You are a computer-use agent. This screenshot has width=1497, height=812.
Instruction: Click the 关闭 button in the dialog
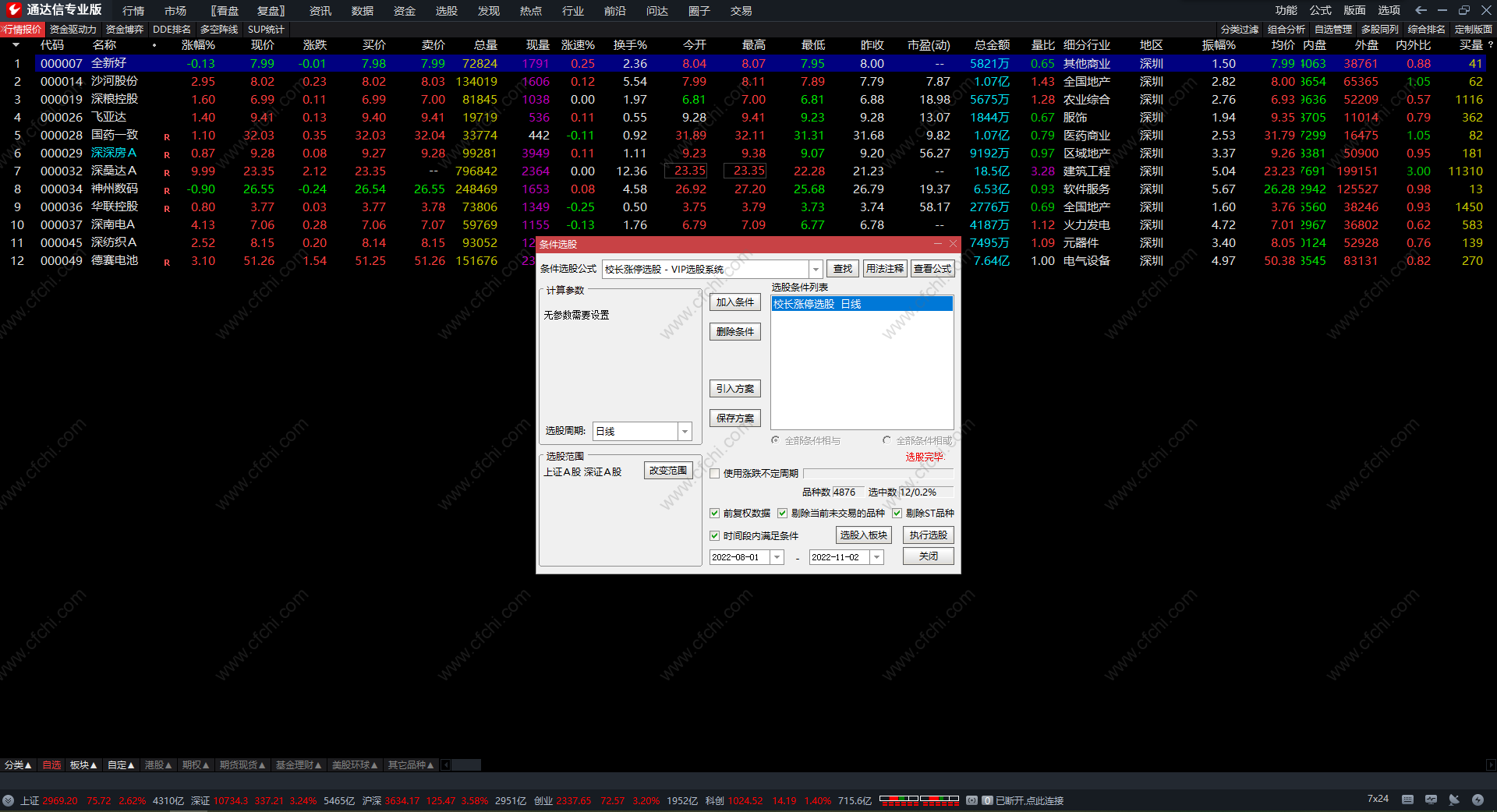pyautogui.click(x=929, y=556)
